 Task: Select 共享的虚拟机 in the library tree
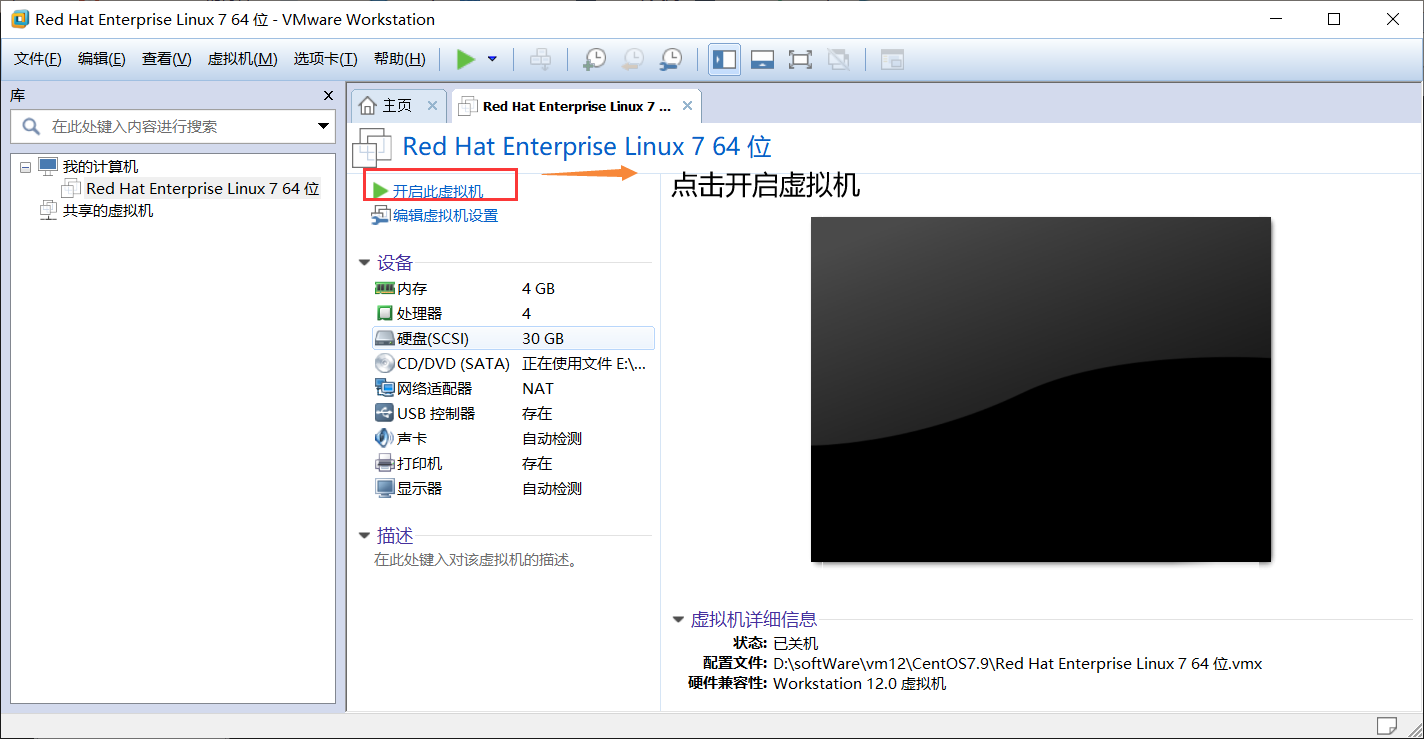coord(108,211)
